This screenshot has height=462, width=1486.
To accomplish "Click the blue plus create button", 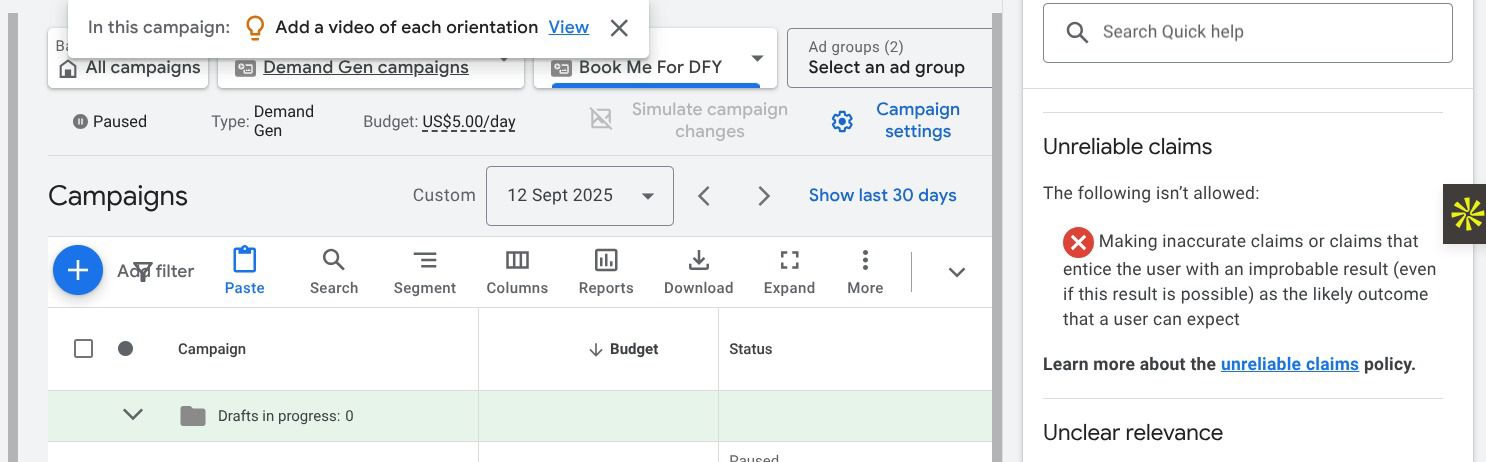I will 78,270.
